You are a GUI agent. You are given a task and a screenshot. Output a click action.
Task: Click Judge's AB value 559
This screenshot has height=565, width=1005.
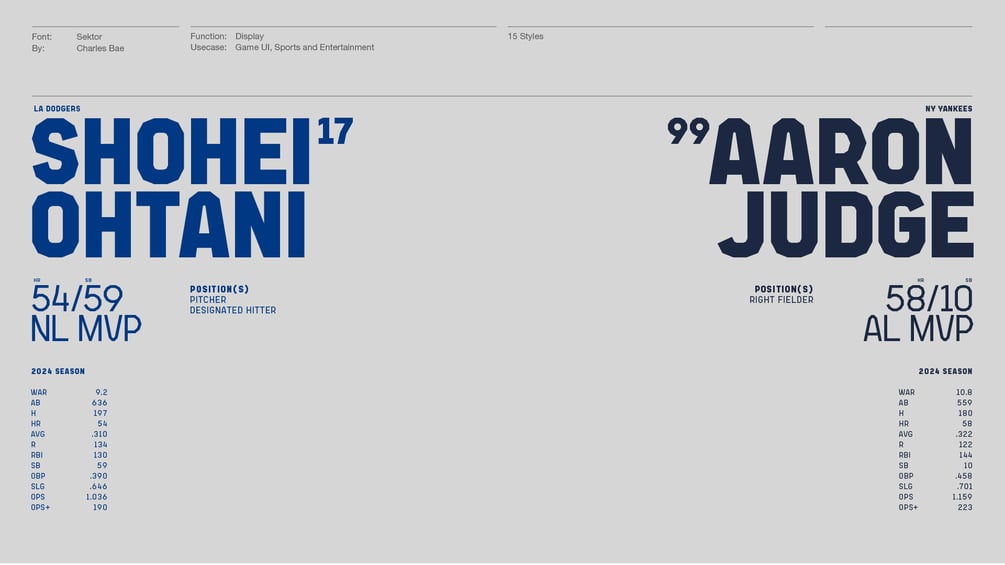click(x=965, y=403)
